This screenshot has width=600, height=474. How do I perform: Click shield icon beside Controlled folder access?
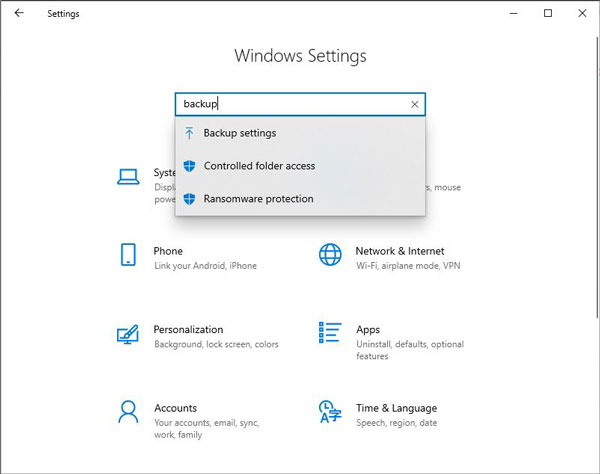189,166
